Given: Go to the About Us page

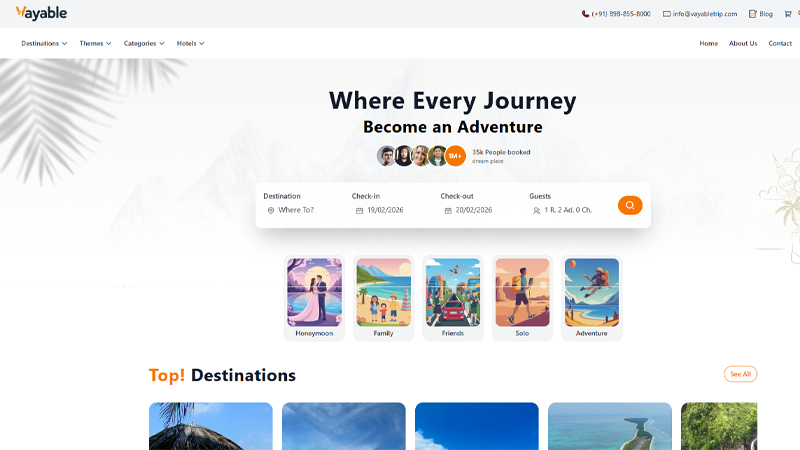Looking at the screenshot, I should pyautogui.click(x=743, y=43).
